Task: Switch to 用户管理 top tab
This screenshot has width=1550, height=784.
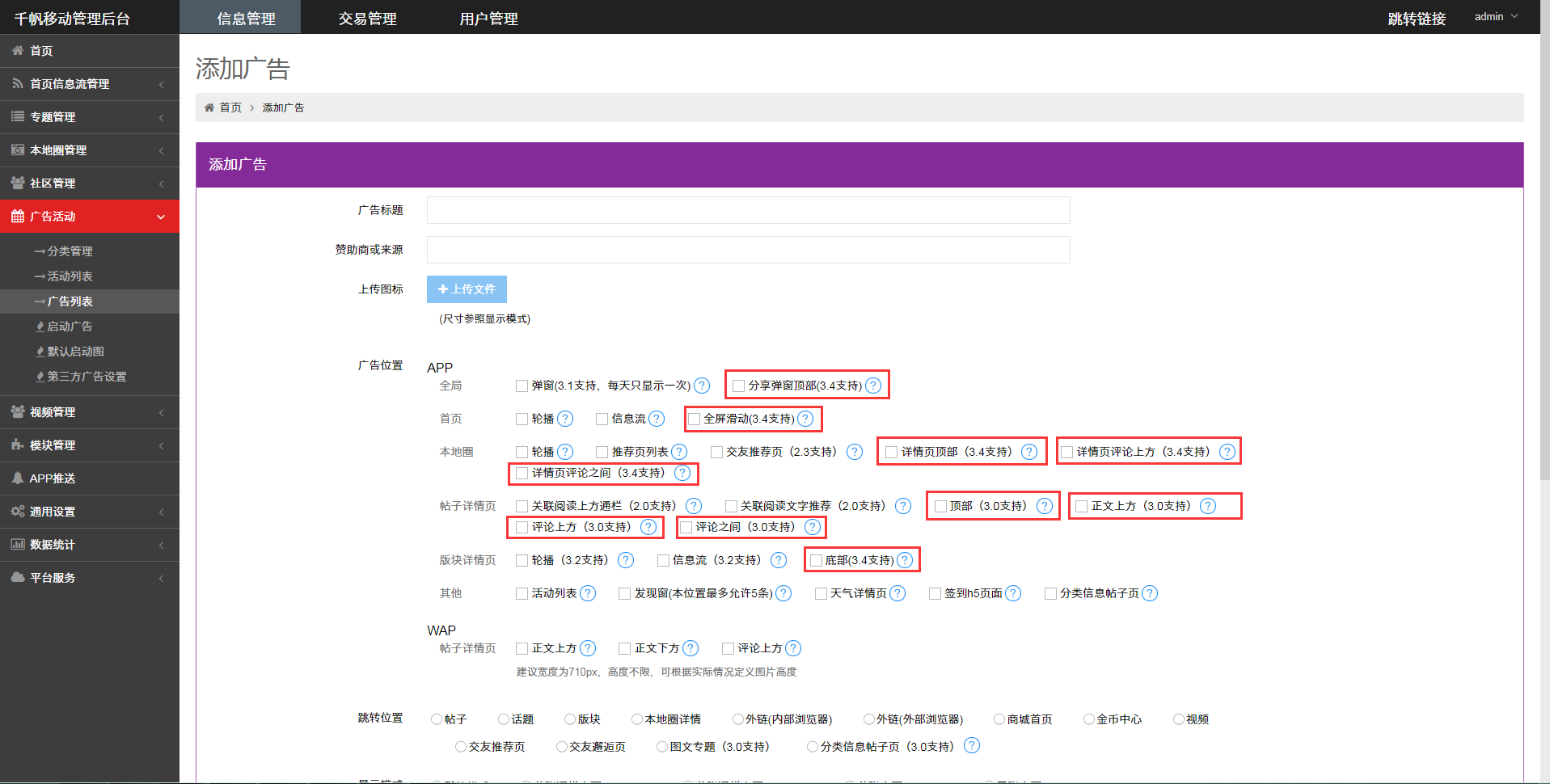Action: tap(489, 18)
